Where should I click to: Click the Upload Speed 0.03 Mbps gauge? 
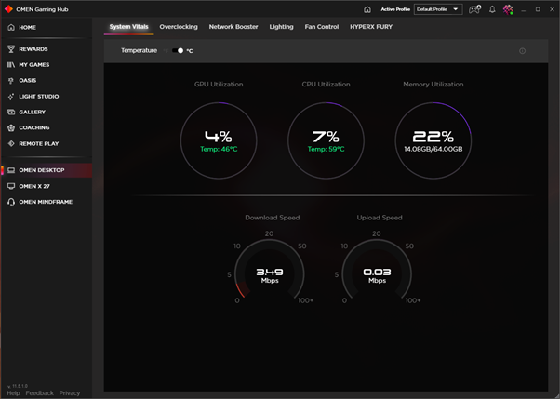[377, 270]
